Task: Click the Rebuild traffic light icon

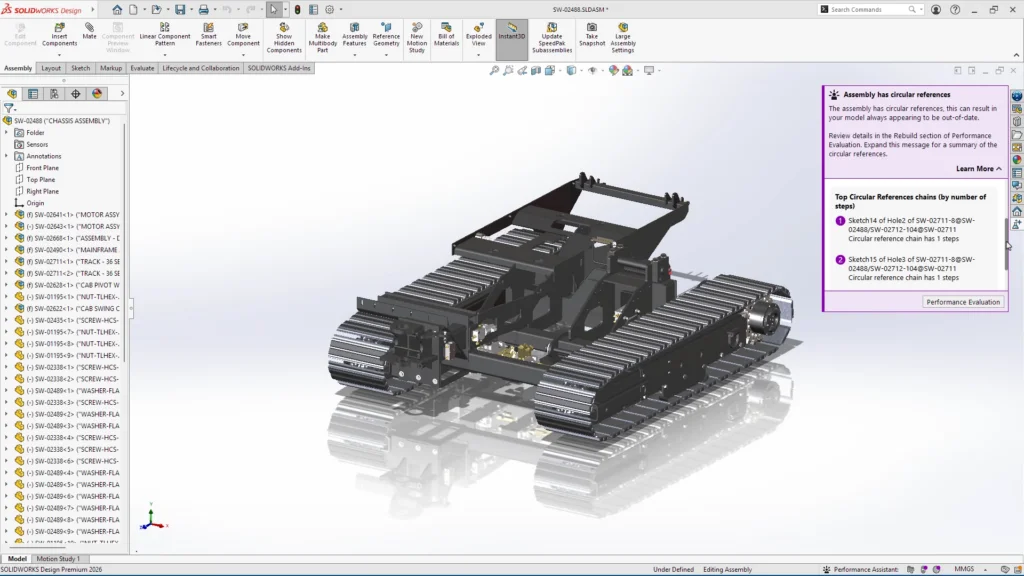Action: coord(296,9)
